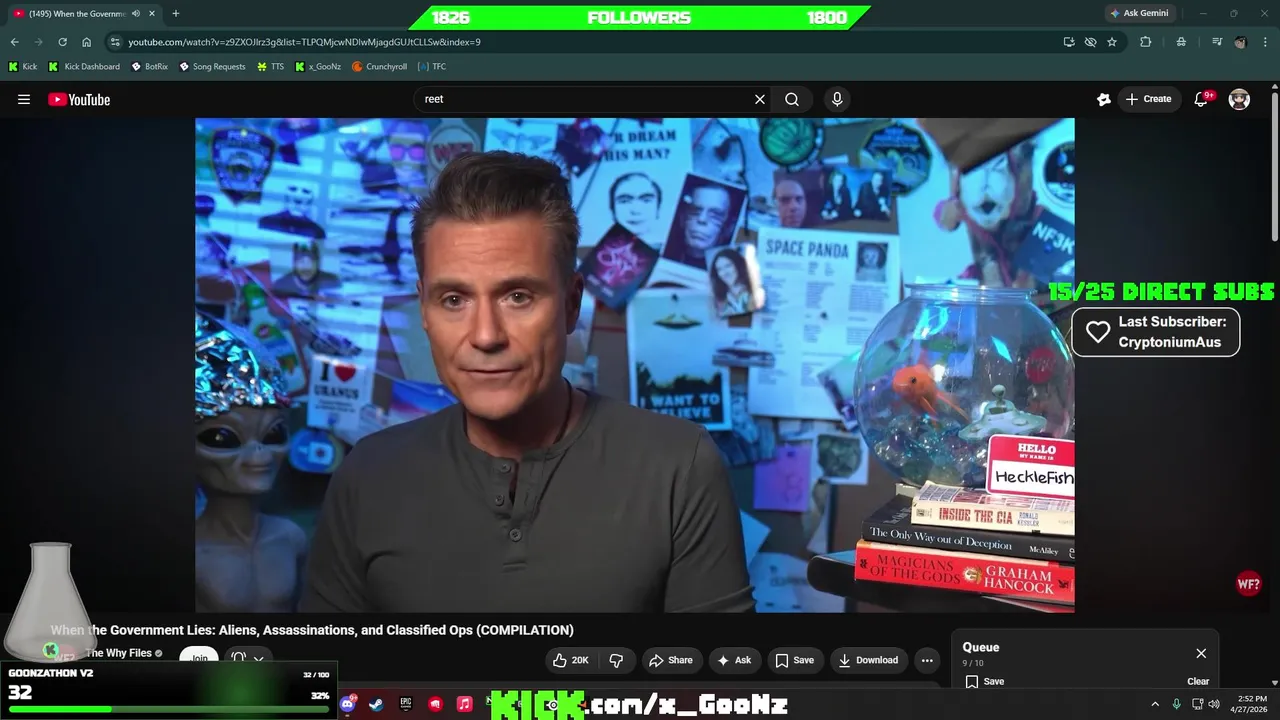Open Epic Games from the taskbar
This screenshot has height=720, width=1280.
(x=406, y=704)
